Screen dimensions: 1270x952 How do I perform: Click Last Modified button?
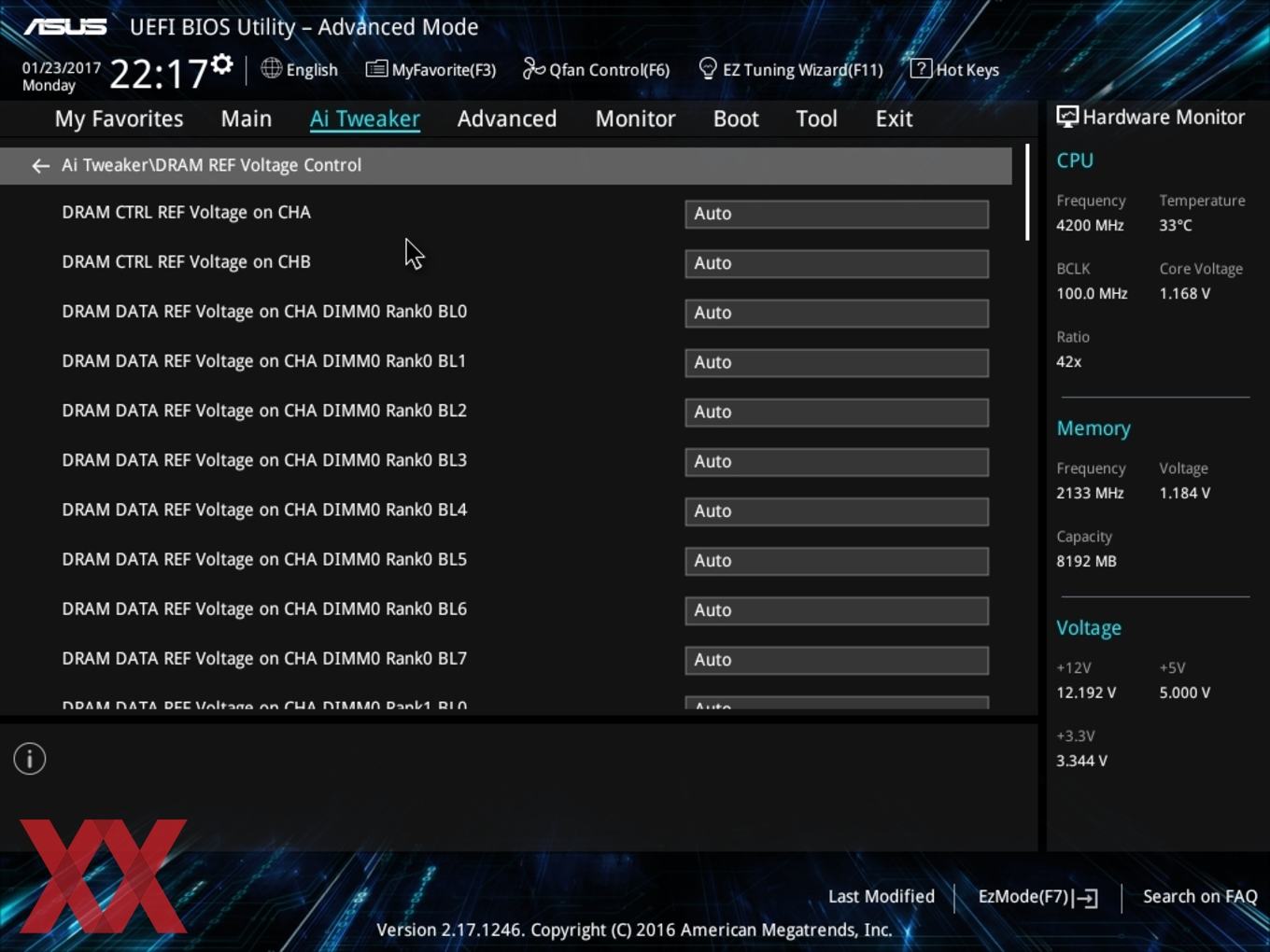pyautogui.click(x=882, y=896)
